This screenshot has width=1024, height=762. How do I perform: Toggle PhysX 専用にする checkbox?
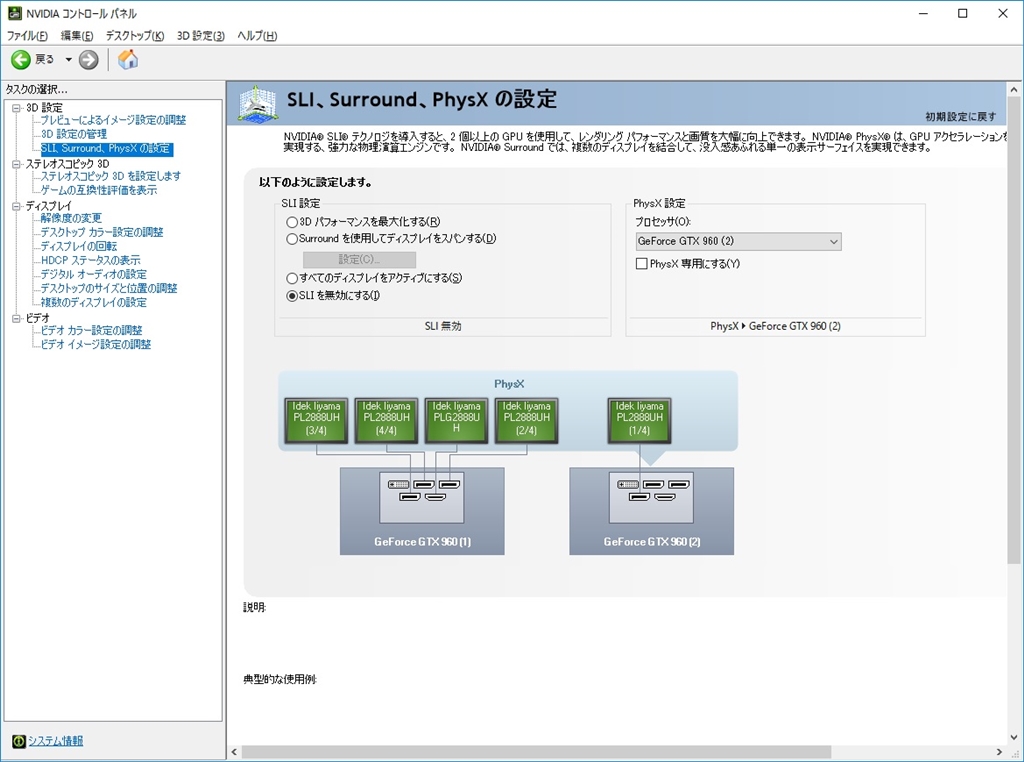click(x=641, y=264)
